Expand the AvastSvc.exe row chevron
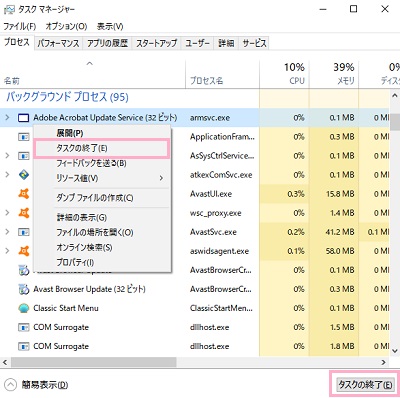The image size is (400, 398). [7, 231]
